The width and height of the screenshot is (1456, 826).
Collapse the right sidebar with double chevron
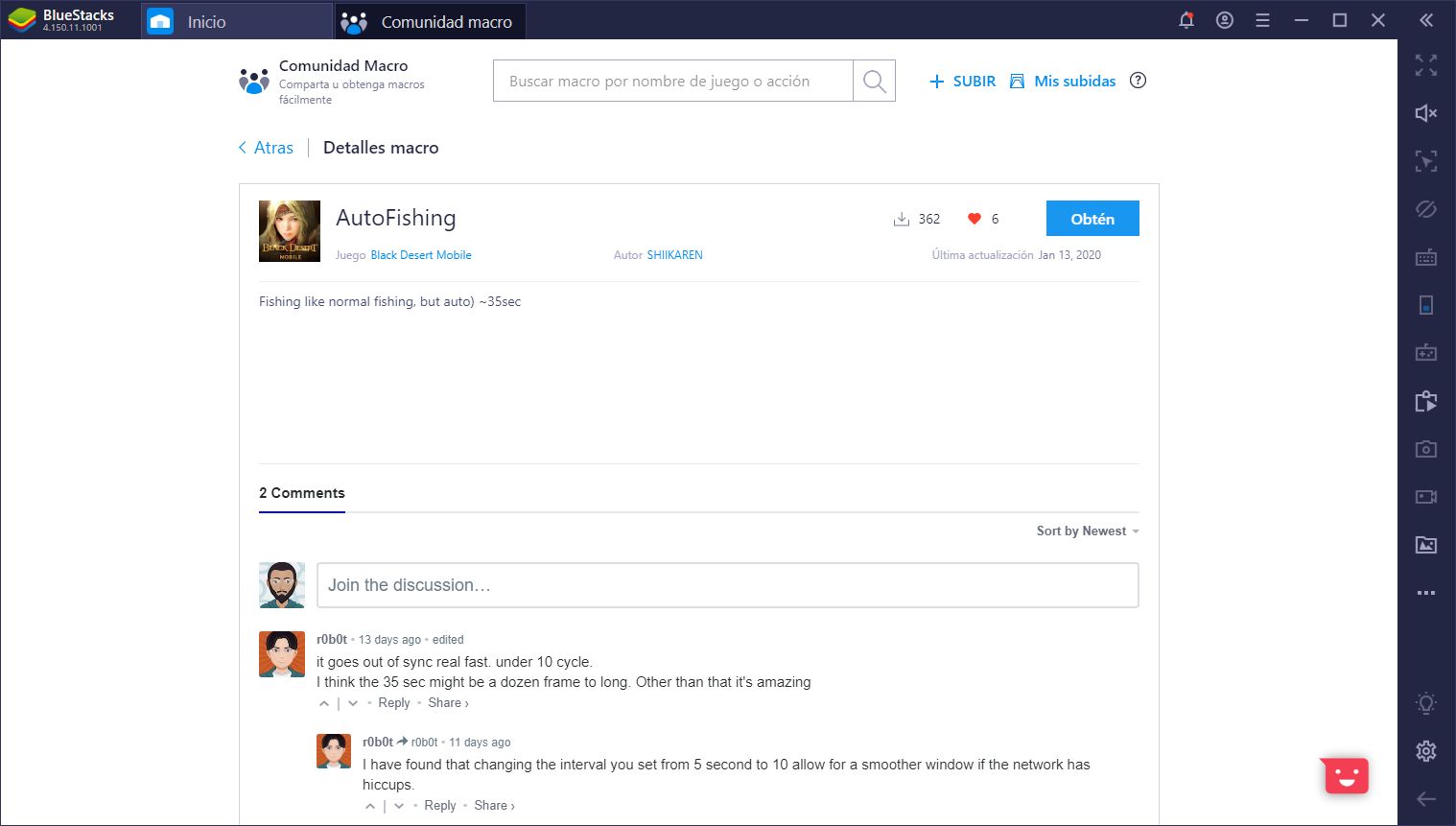(1426, 20)
